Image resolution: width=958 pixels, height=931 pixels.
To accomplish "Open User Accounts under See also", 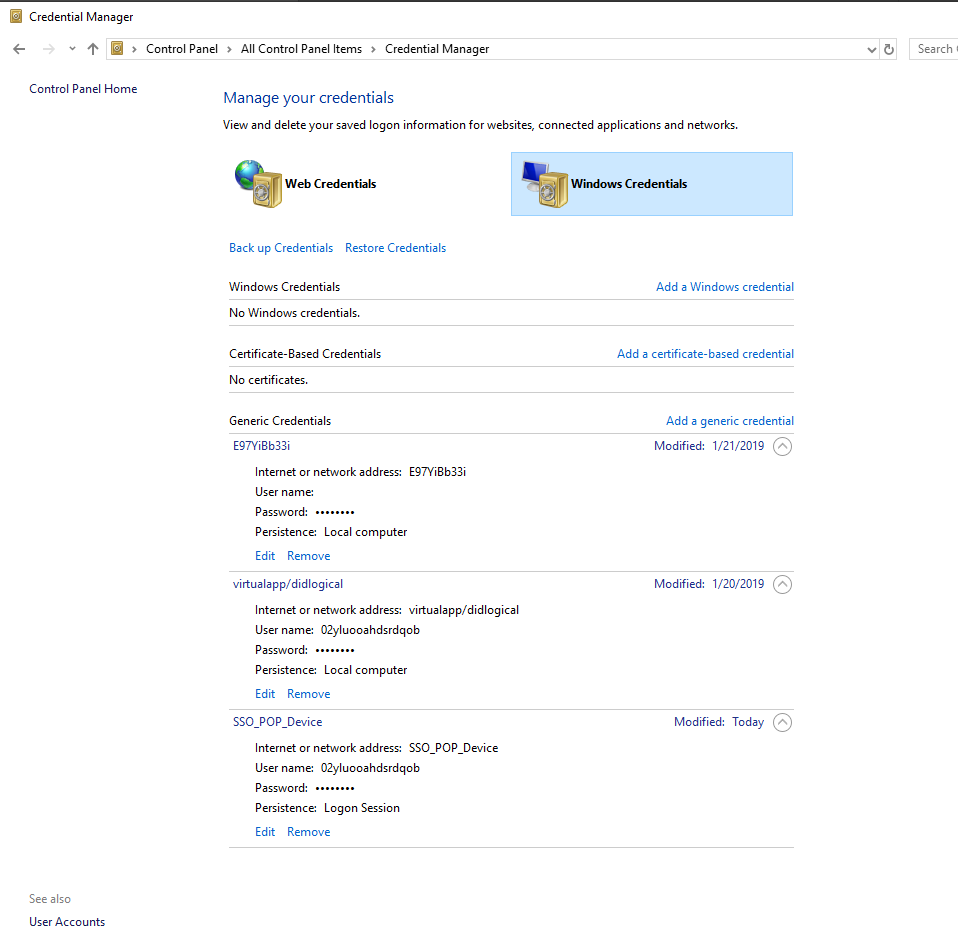I will [67, 922].
